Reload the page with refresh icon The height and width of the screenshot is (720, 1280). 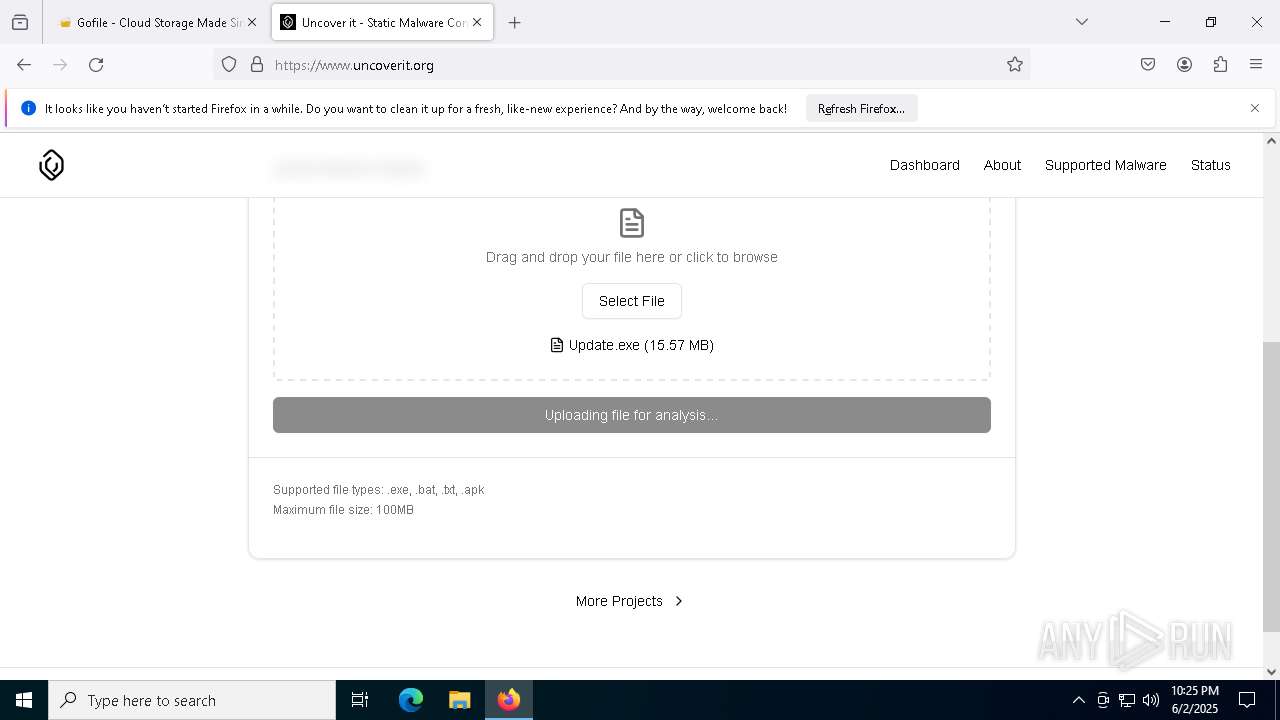[96, 65]
